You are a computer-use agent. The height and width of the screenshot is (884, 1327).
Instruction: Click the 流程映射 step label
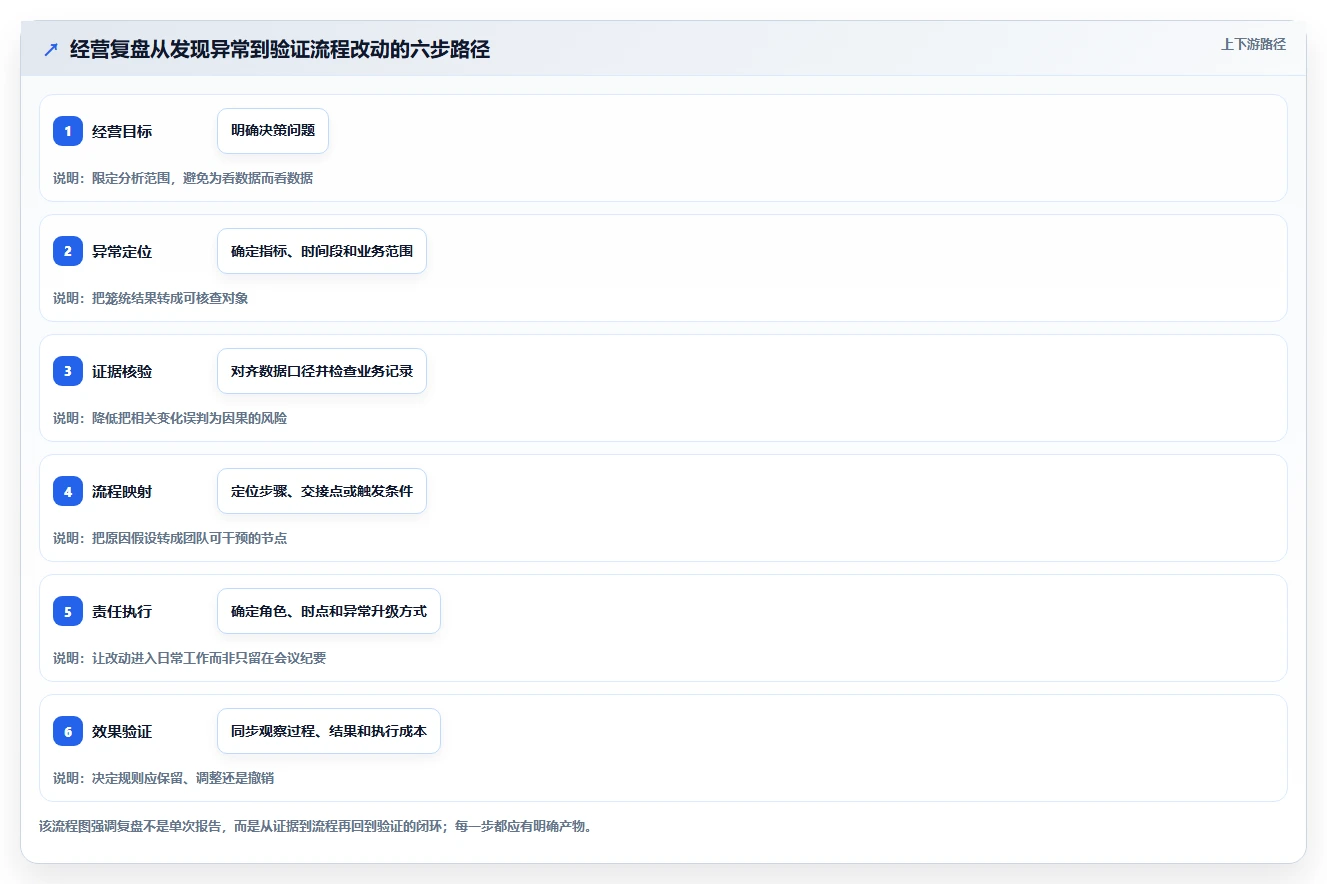[x=122, y=491]
